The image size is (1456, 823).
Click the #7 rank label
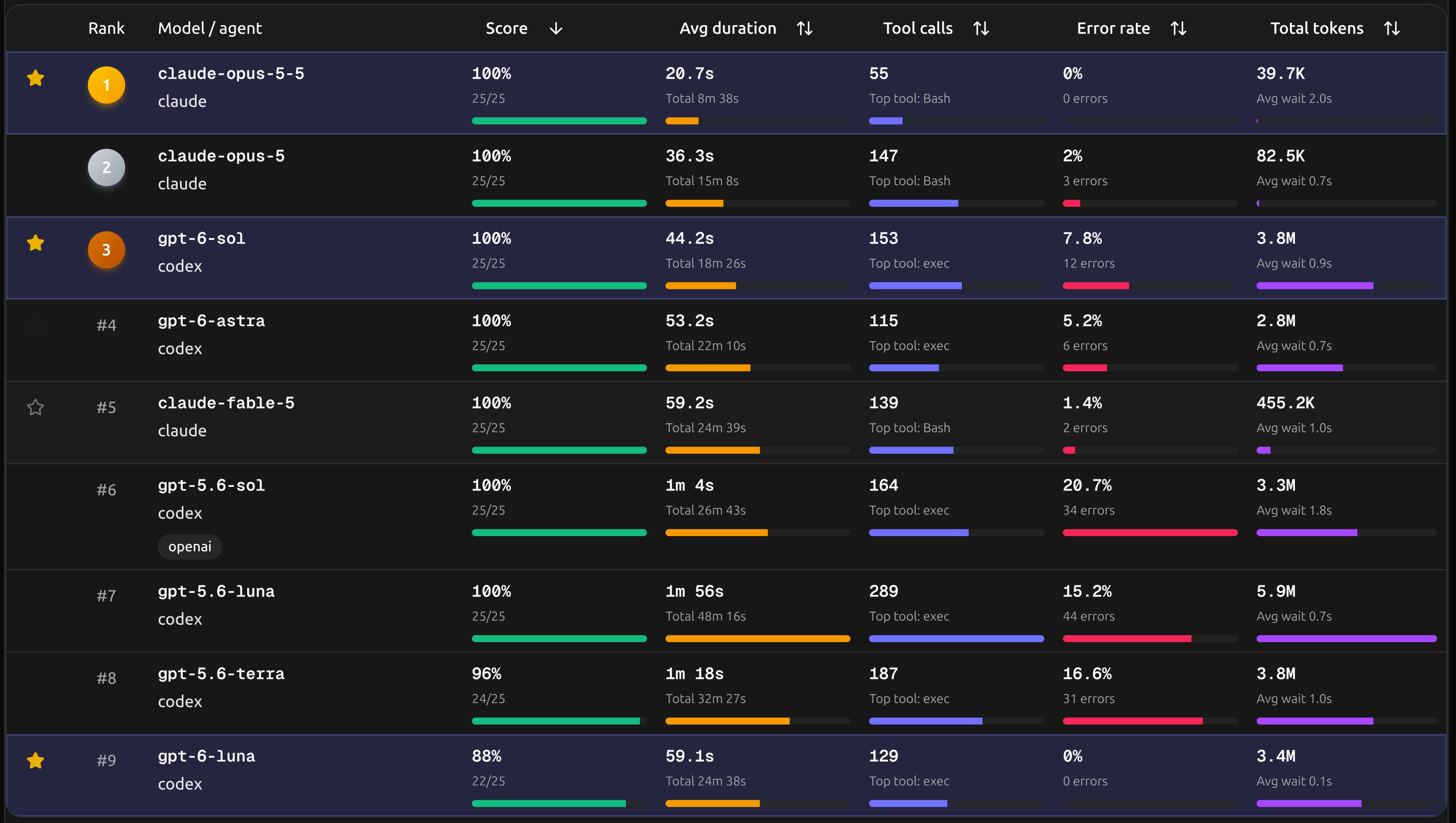[106, 595]
